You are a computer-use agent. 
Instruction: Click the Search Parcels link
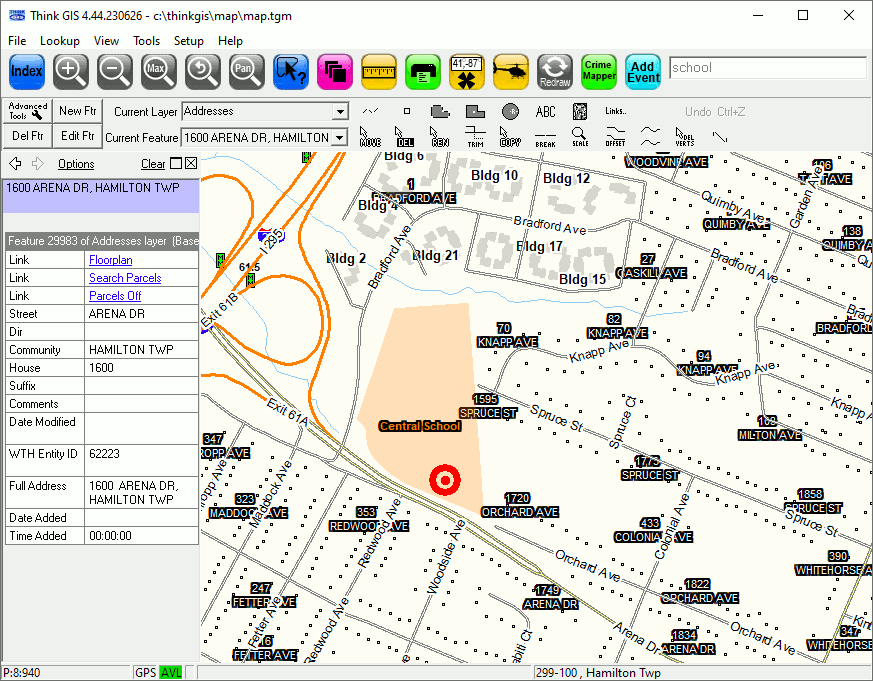click(x=125, y=278)
